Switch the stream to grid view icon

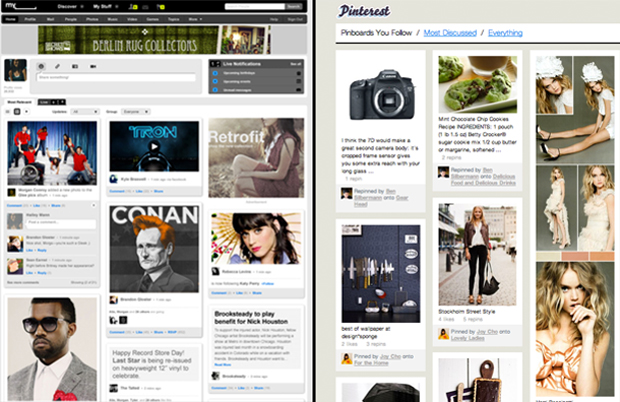click(x=17, y=112)
